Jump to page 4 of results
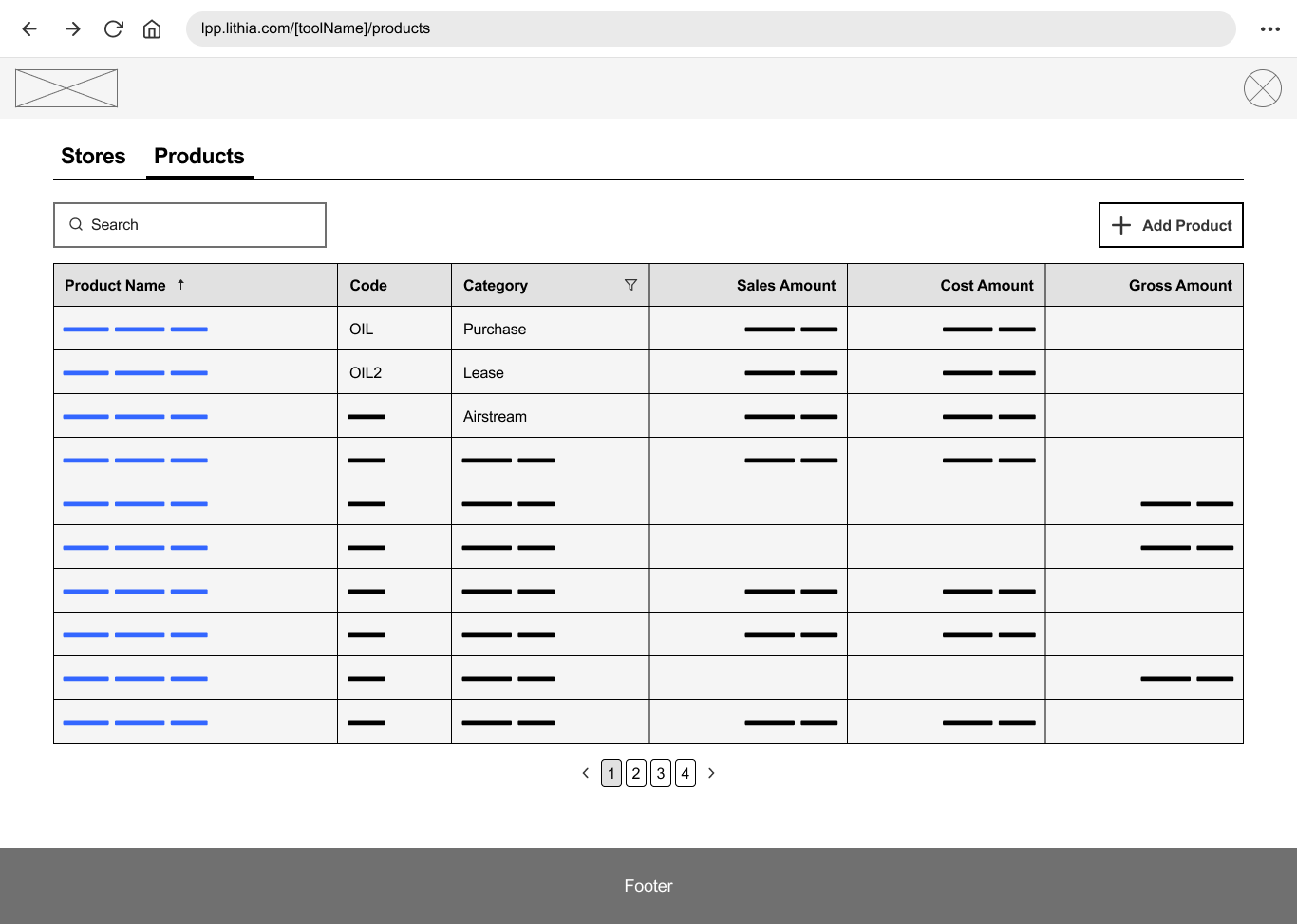1297x924 pixels. pyautogui.click(x=686, y=773)
